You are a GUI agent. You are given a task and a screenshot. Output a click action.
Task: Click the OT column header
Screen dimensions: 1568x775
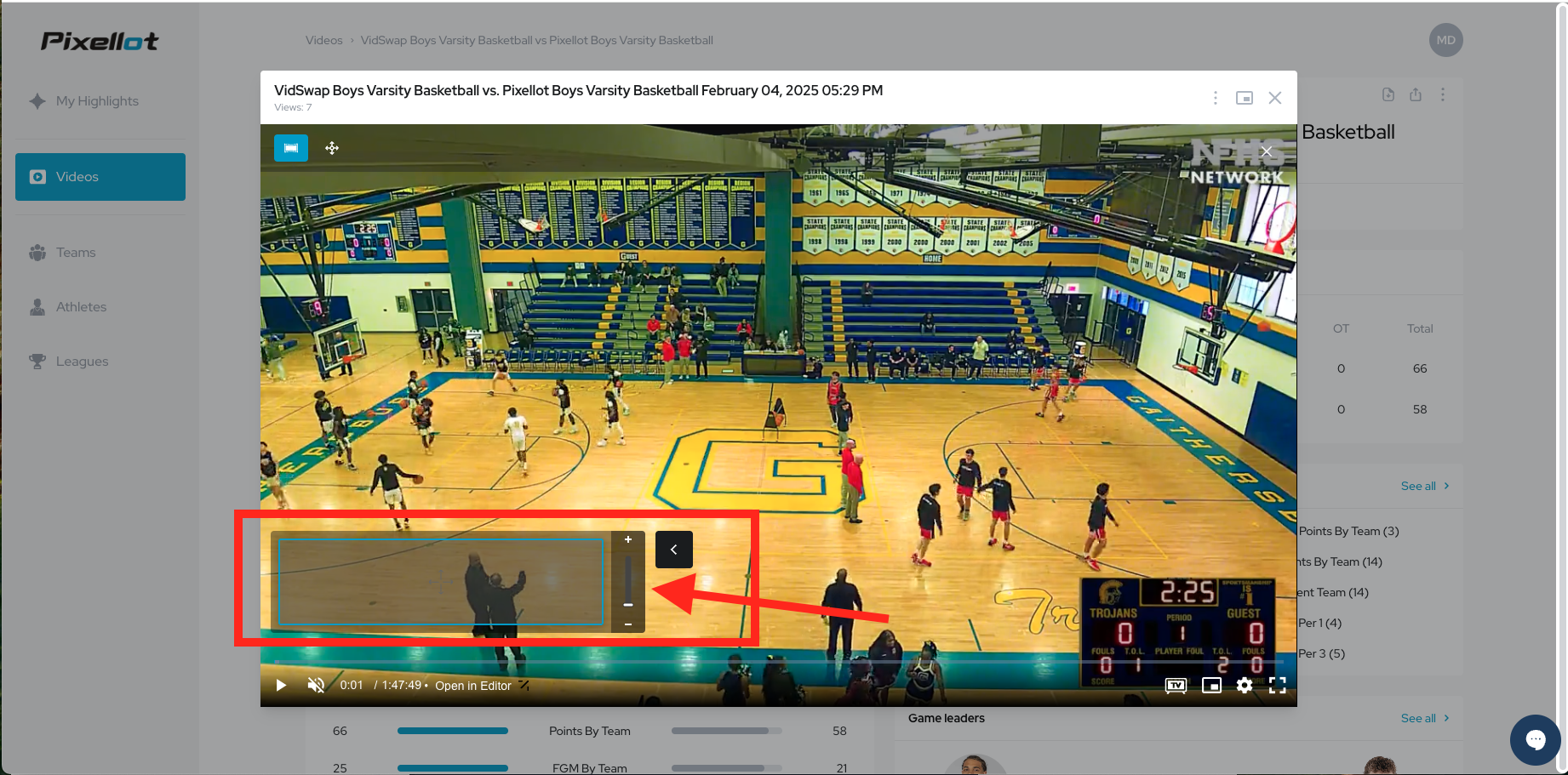(x=1341, y=328)
